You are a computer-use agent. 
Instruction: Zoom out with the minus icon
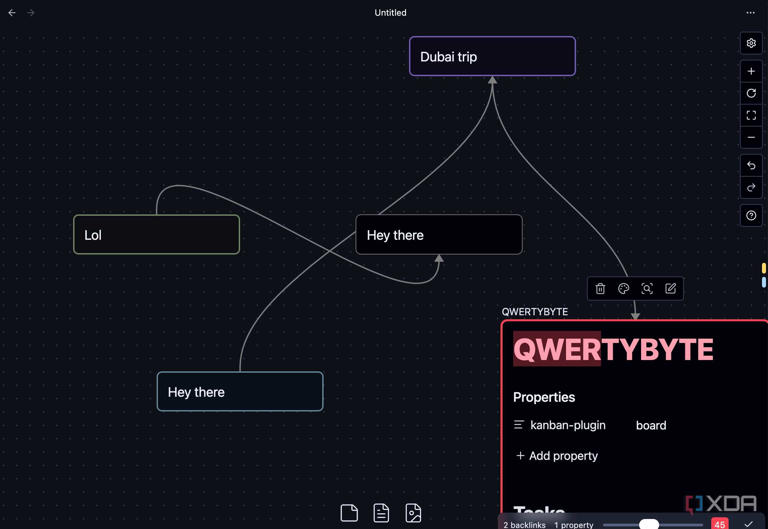click(751, 138)
